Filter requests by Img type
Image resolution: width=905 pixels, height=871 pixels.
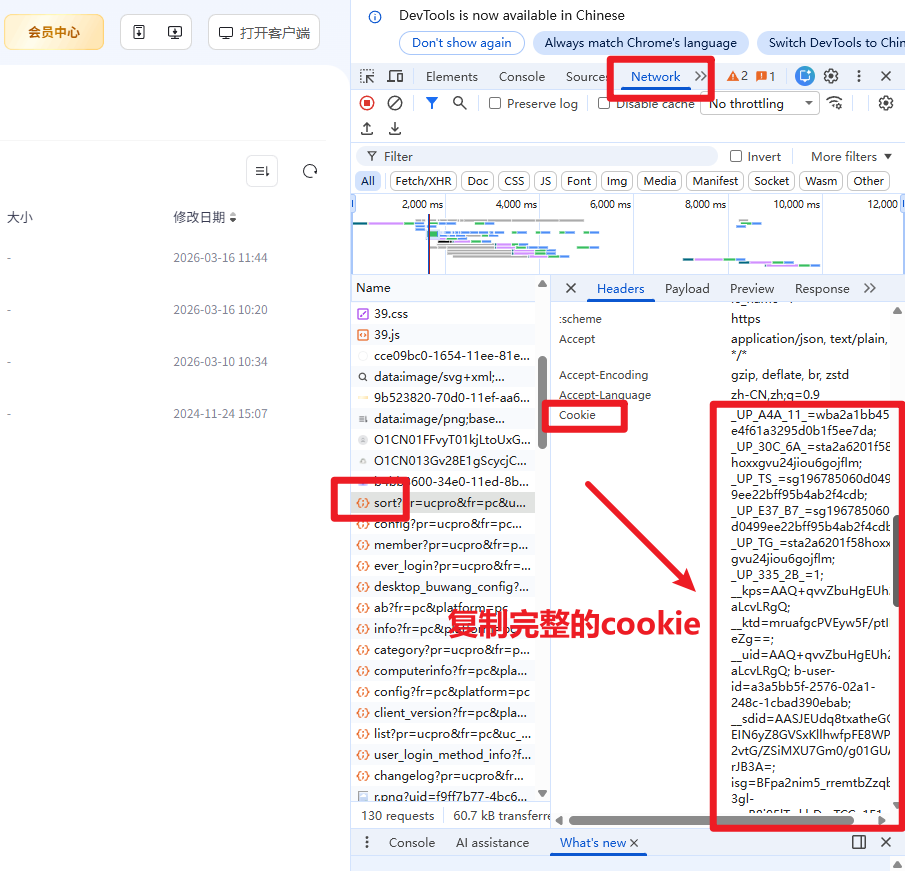pos(616,181)
